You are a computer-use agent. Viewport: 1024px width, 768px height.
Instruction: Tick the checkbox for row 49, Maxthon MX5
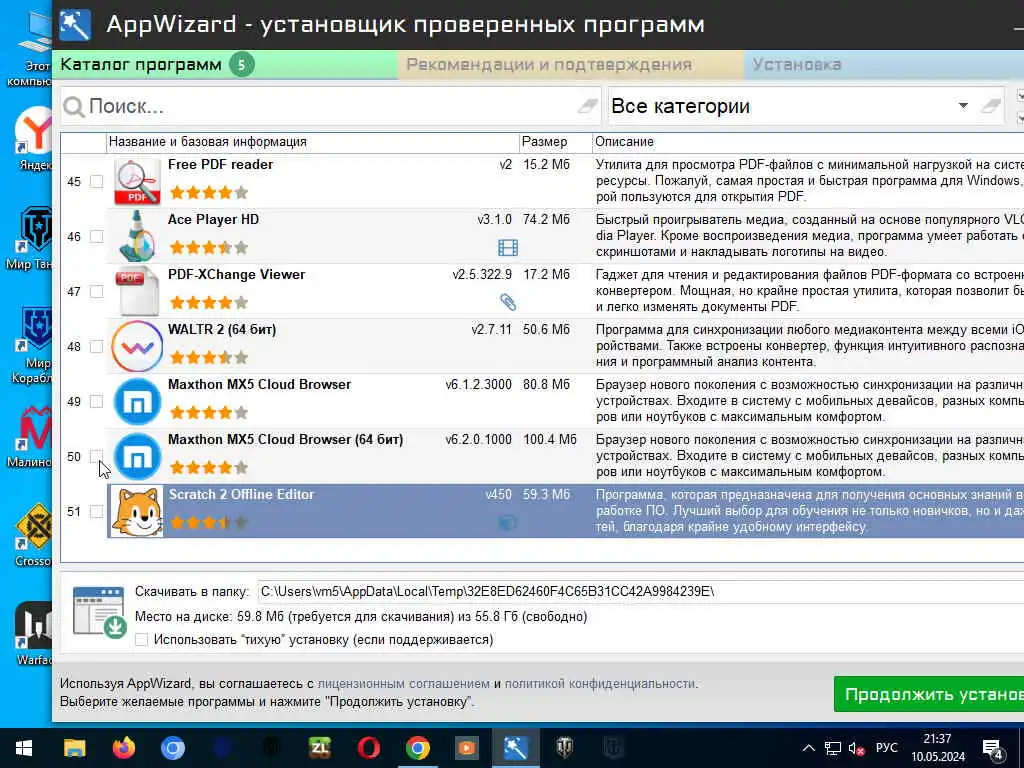pyautogui.click(x=96, y=402)
